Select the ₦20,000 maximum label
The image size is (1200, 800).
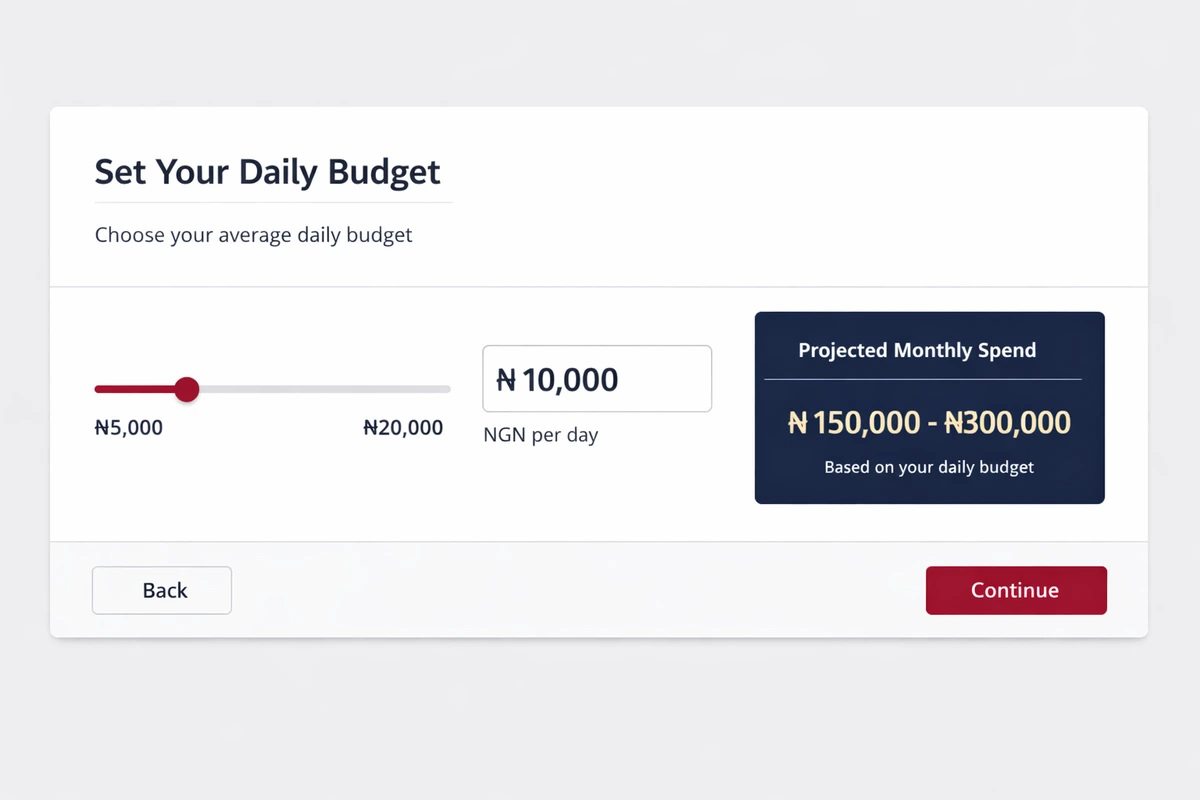coord(402,427)
